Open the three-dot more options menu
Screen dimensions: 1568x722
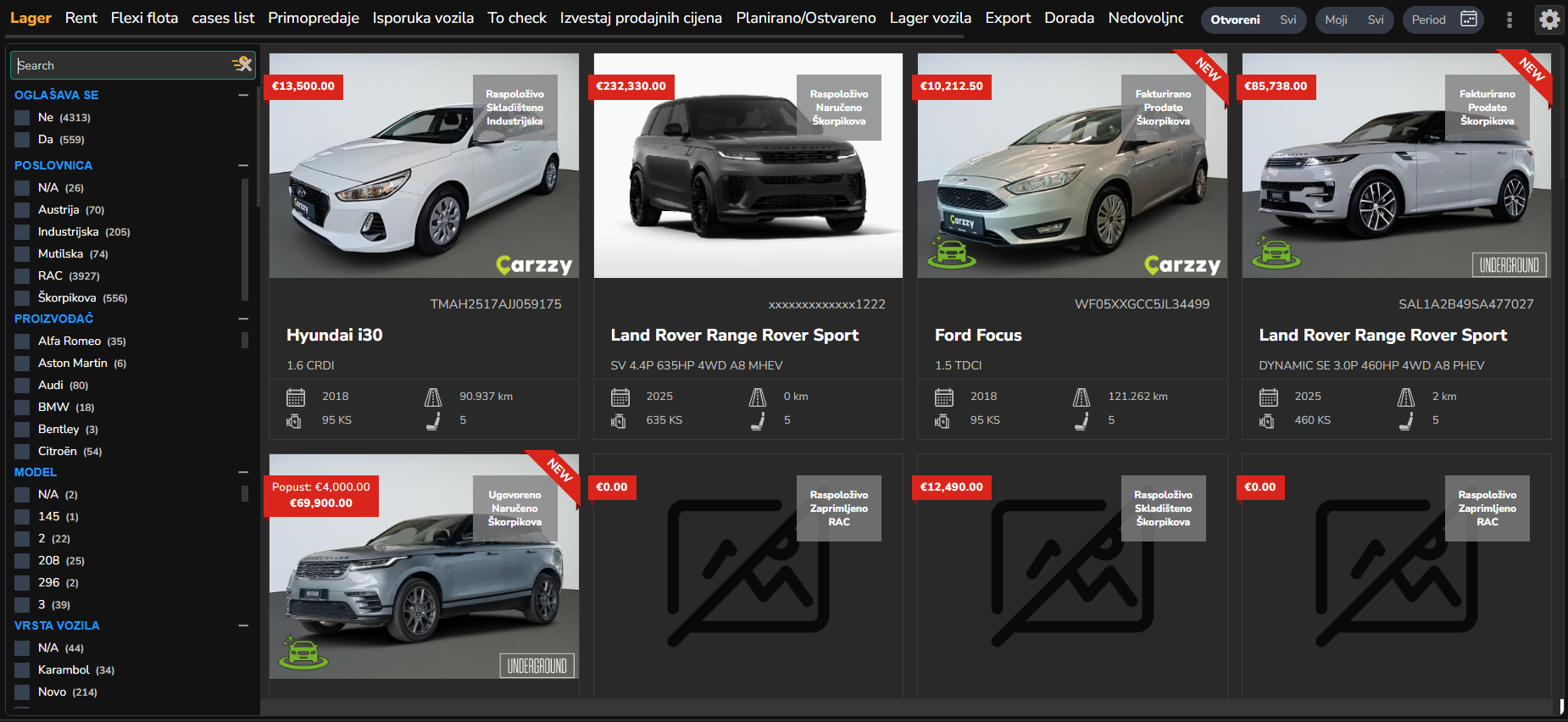tap(1509, 19)
